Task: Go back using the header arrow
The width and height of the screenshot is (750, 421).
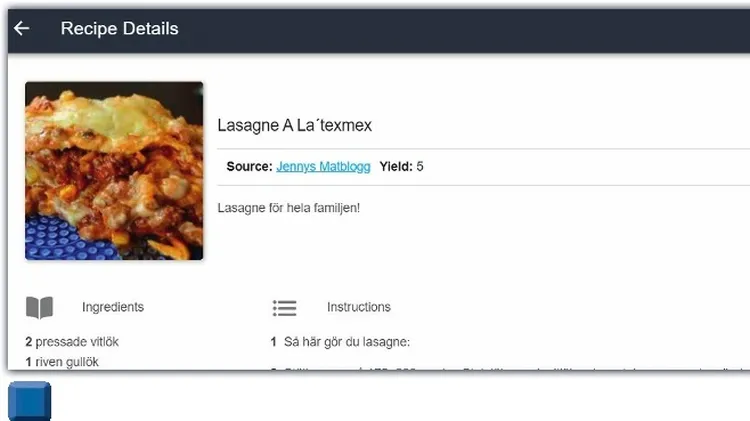Action: point(22,28)
